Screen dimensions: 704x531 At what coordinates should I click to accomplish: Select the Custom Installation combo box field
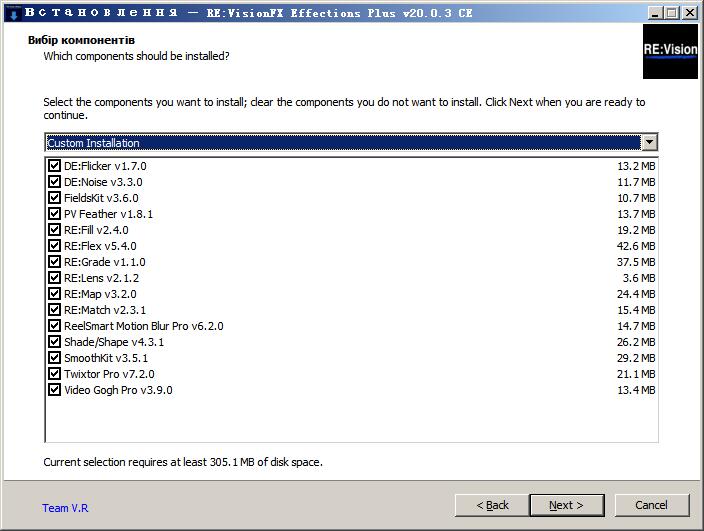[x=351, y=143]
